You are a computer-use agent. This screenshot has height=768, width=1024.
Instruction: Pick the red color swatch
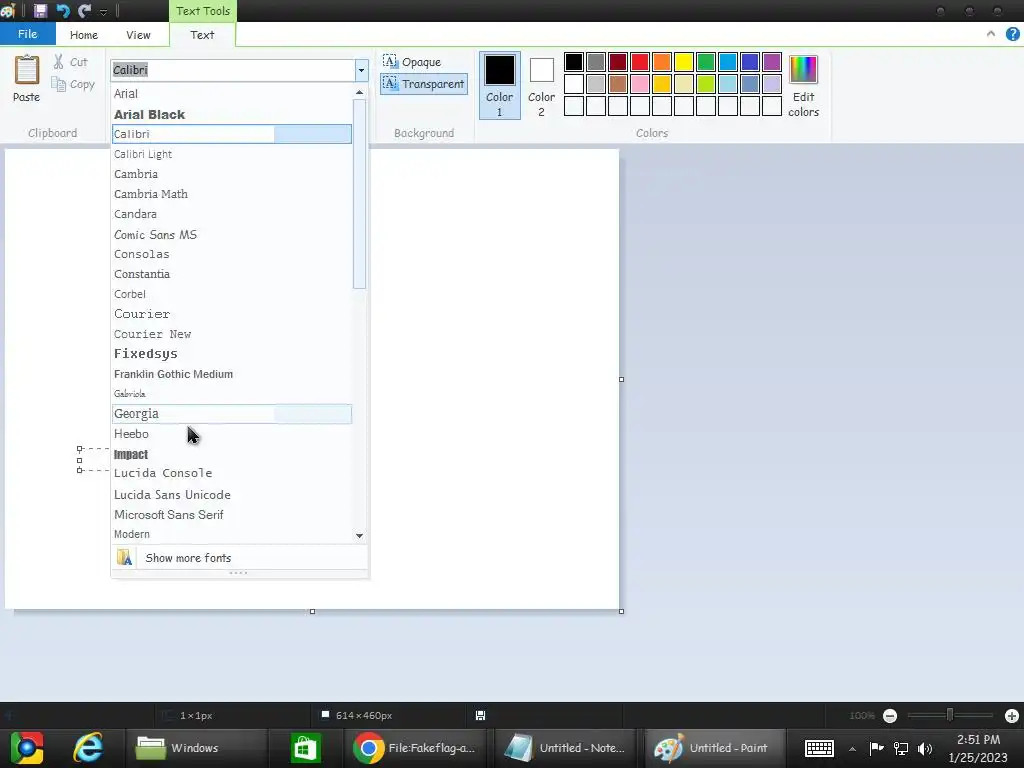pyautogui.click(x=640, y=62)
